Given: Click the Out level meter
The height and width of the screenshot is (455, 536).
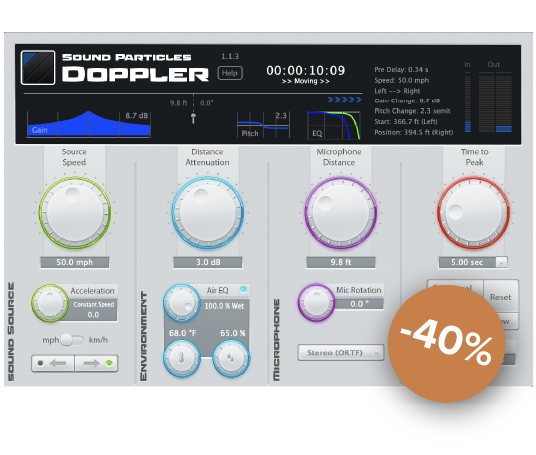Looking at the screenshot, I should pyautogui.click(x=495, y=102).
